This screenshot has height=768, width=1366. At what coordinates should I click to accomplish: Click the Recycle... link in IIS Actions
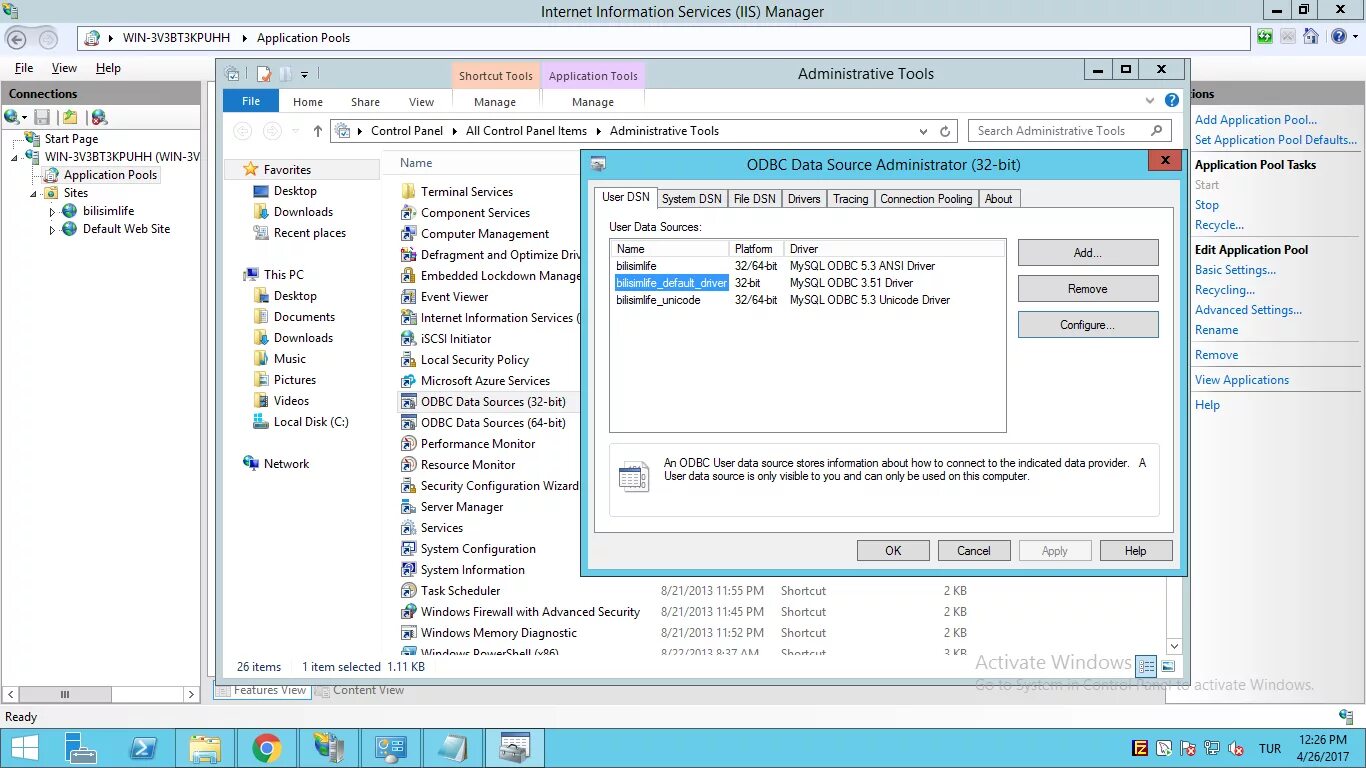click(x=1219, y=225)
